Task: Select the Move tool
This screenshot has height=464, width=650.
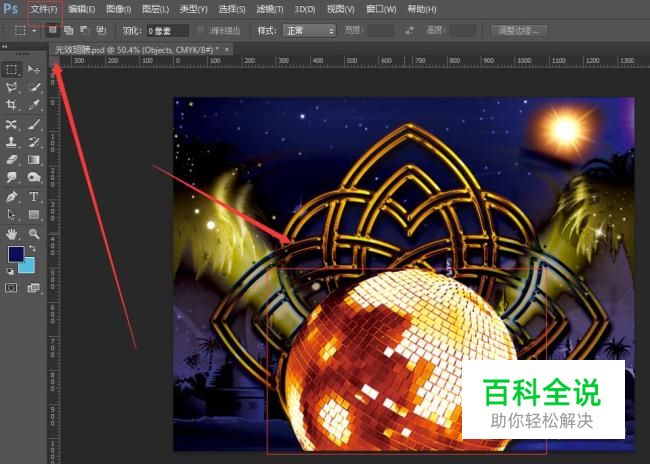Action: click(34, 69)
